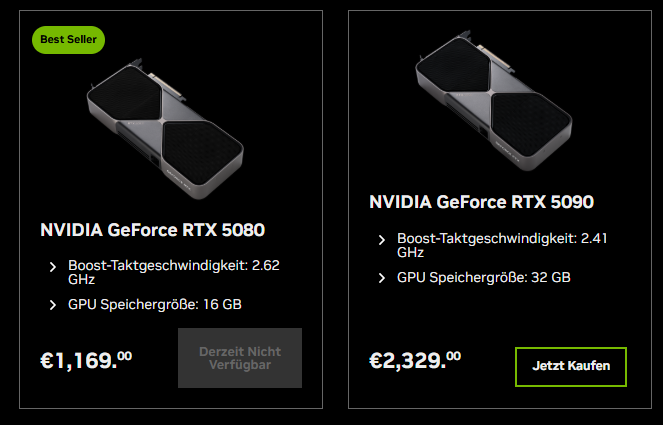Click the .00 cents of the RTX 5090 price
Image resolution: width=663 pixels, height=425 pixels.
pos(453,355)
